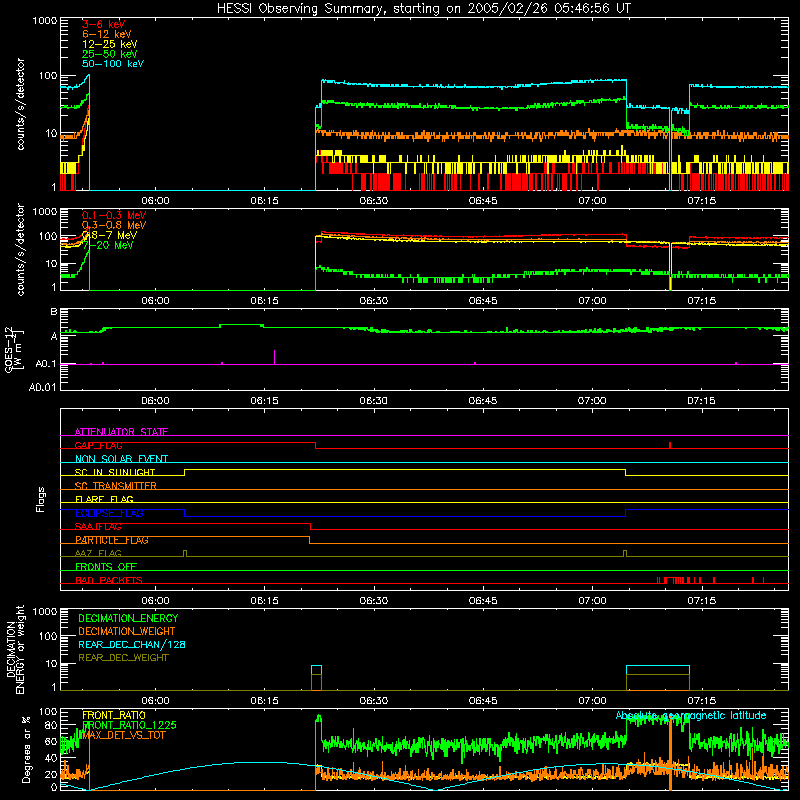Click the DECIMATION_WEIGHT legend label

pos(127,631)
